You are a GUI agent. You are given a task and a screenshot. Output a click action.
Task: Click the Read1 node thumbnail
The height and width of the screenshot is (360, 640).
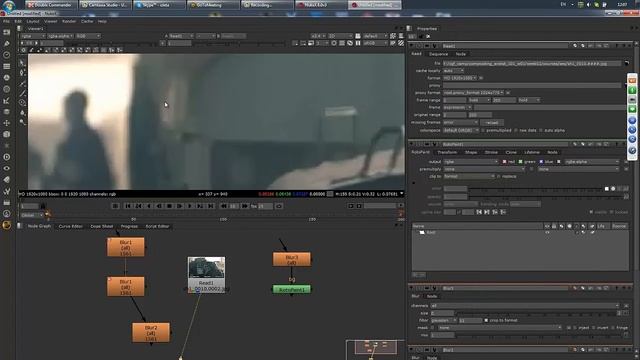tap(206, 268)
